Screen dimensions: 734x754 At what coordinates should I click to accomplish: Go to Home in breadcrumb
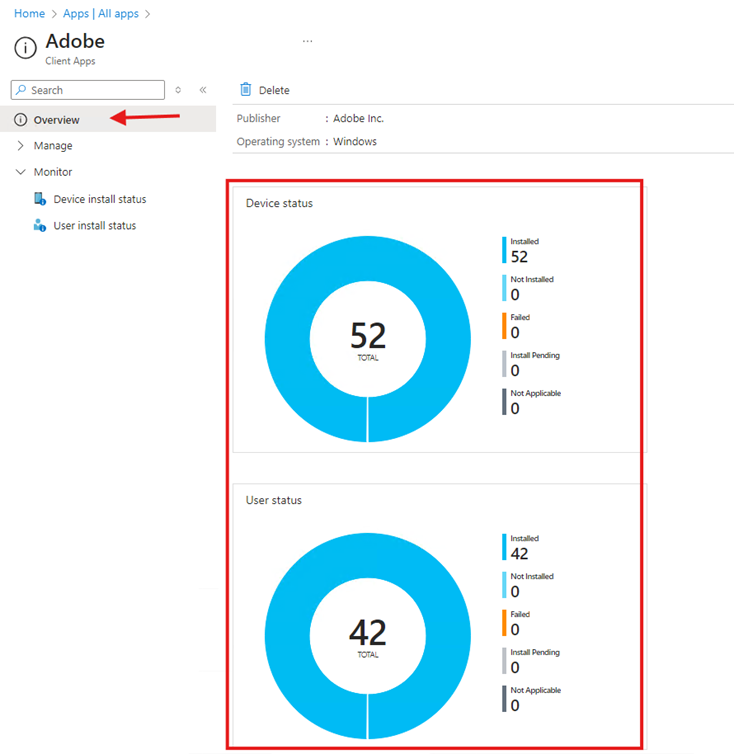(29, 13)
